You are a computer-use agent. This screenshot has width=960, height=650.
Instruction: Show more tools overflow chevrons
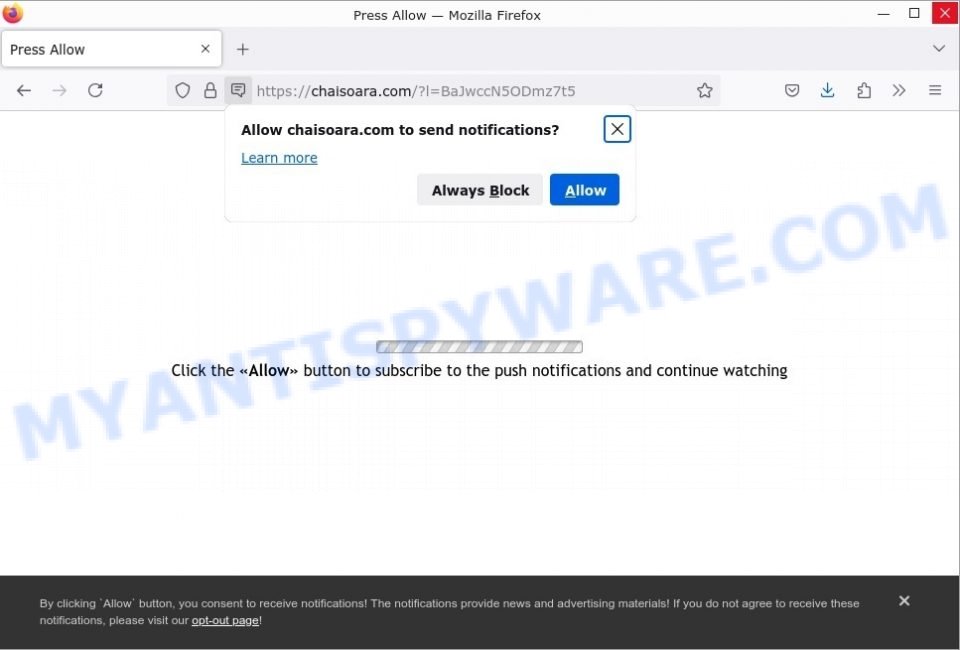click(x=899, y=91)
